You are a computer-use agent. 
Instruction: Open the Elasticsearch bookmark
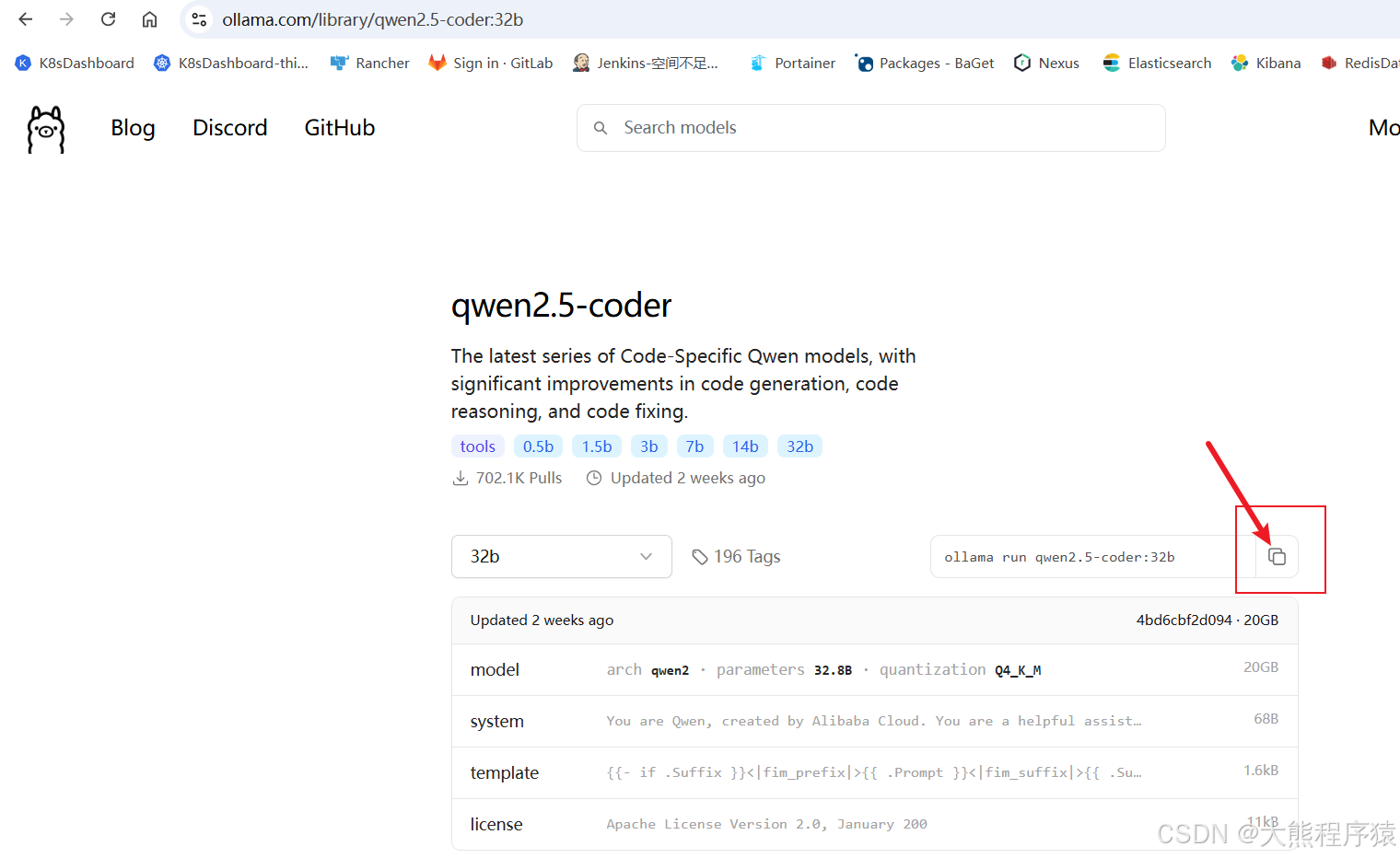[x=1157, y=63]
